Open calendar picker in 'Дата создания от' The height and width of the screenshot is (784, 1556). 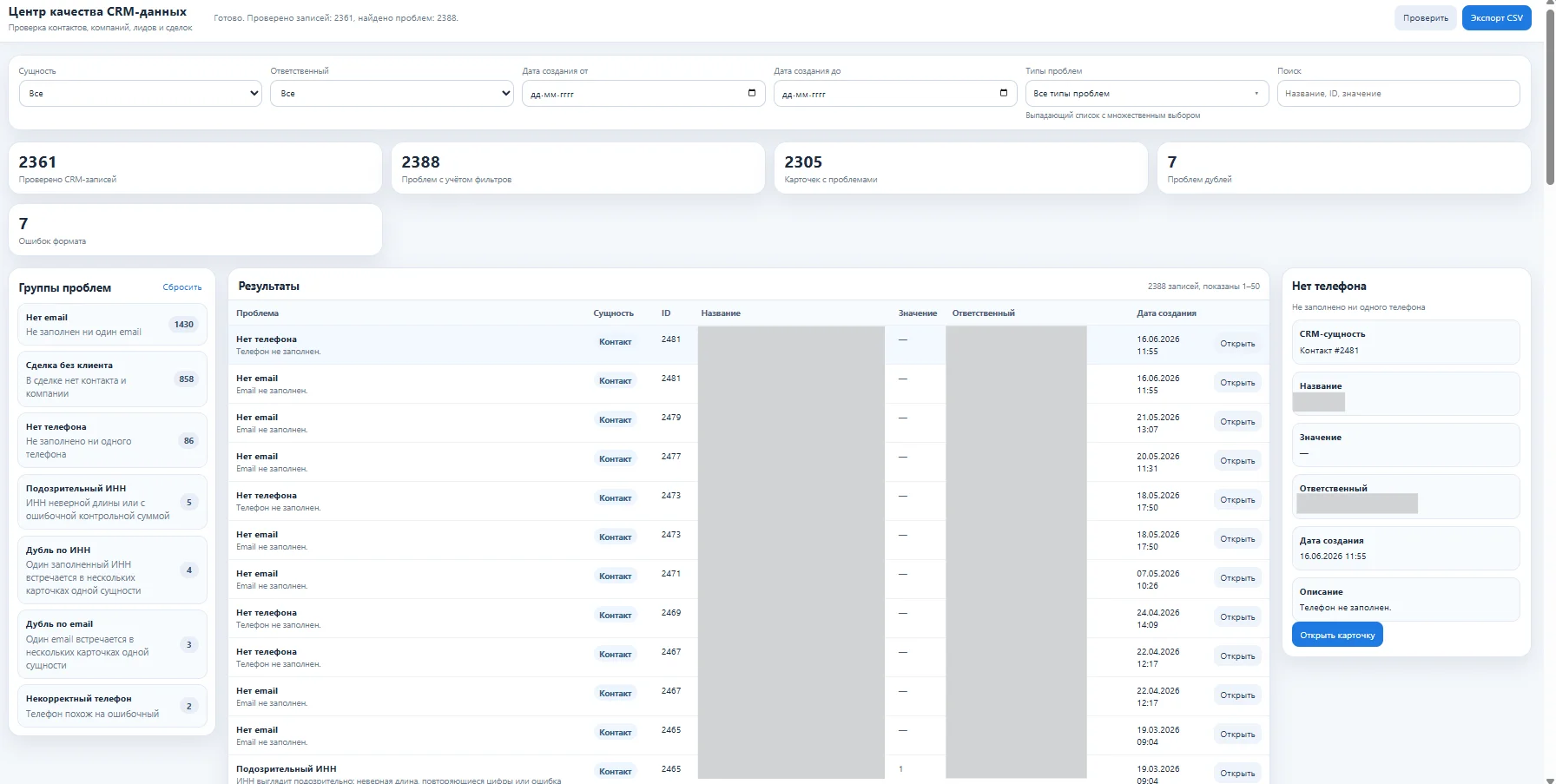coord(752,93)
